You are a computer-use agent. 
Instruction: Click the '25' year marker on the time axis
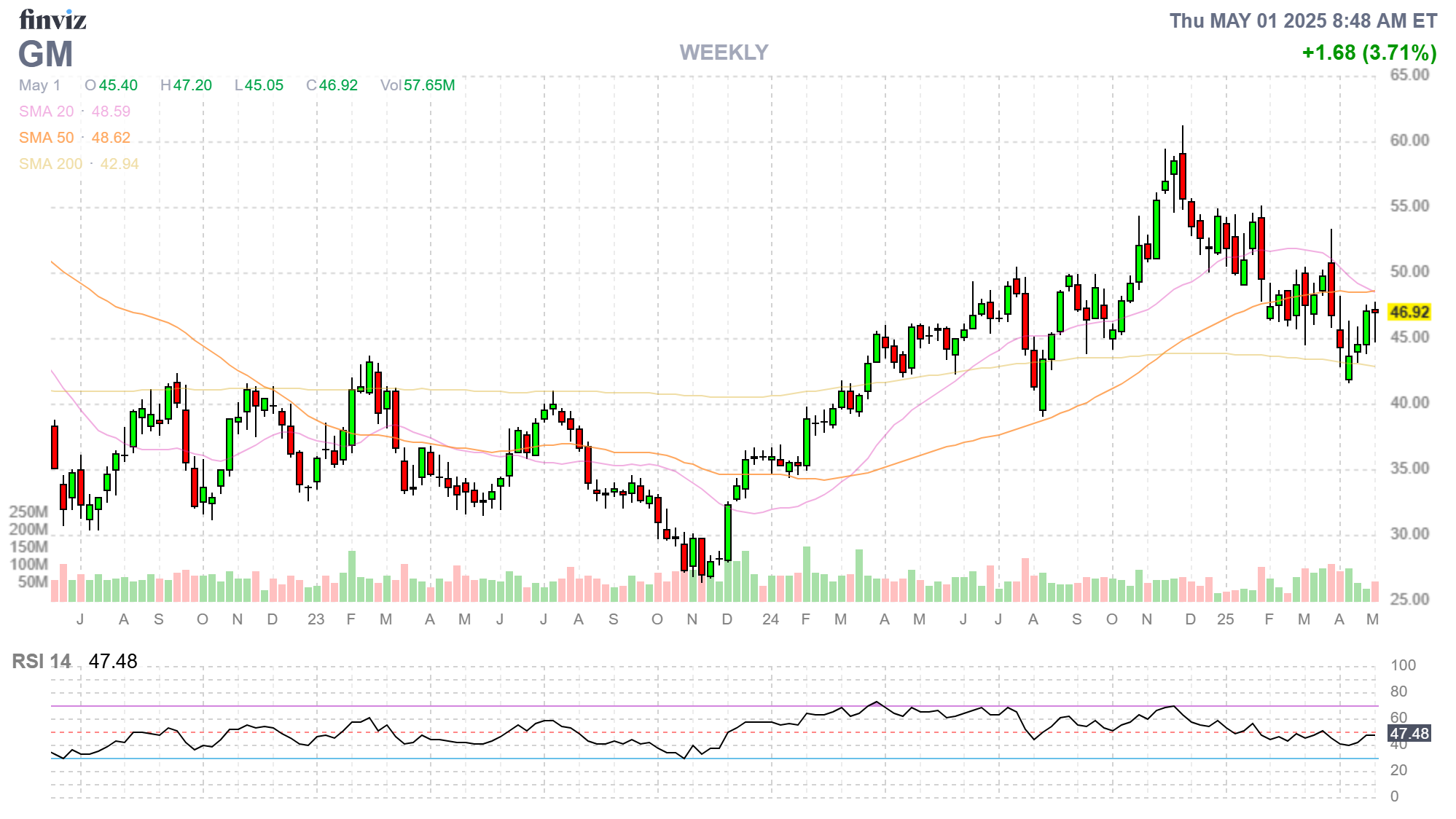pyautogui.click(x=1225, y=619)
